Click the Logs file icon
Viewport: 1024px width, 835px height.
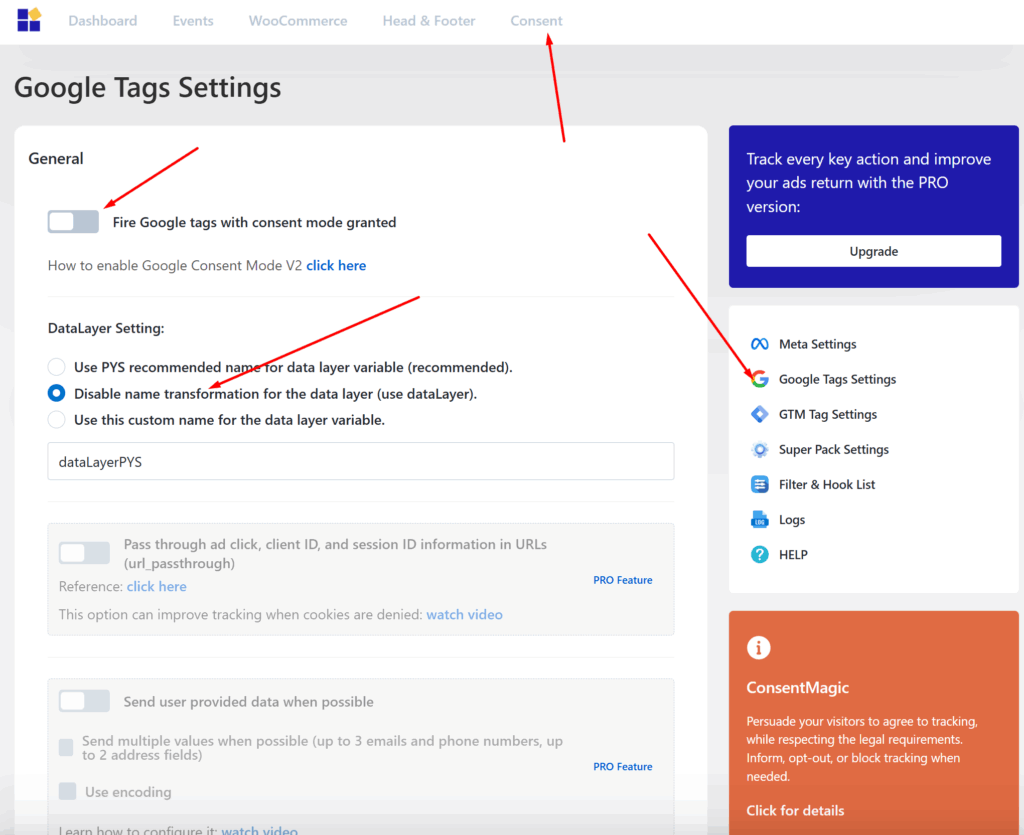click(760, 520)
